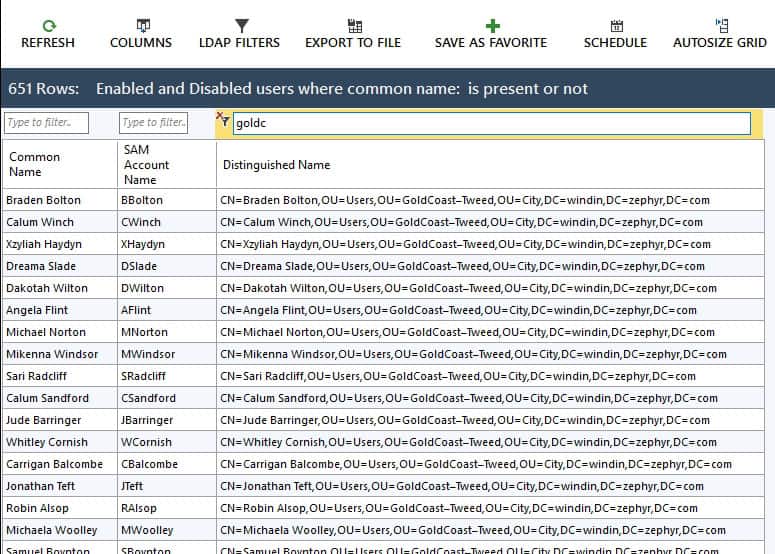Click the XHaydyn account cell

click(167, 244)
